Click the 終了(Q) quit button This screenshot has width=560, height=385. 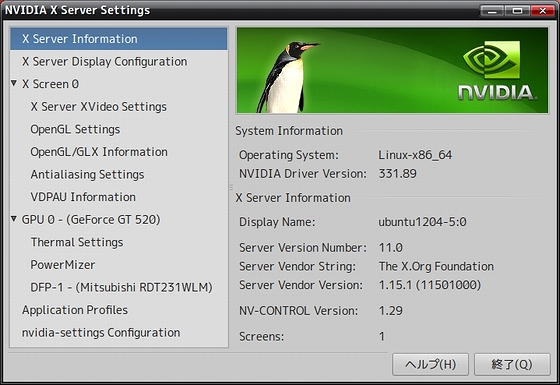(512, 364)
